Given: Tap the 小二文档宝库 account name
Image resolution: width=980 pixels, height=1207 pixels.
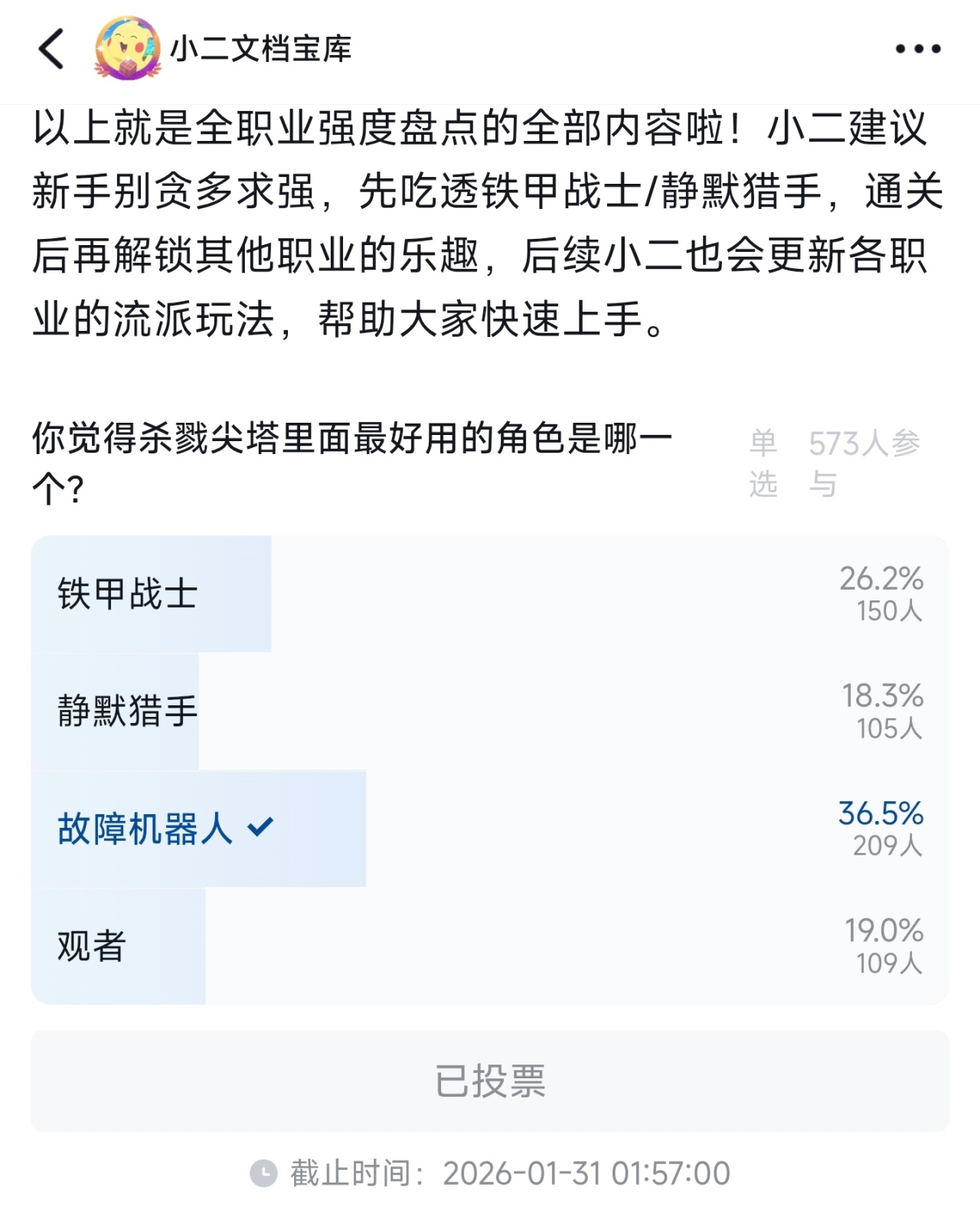Looking at the screenshot, I should tap(260, 49).
